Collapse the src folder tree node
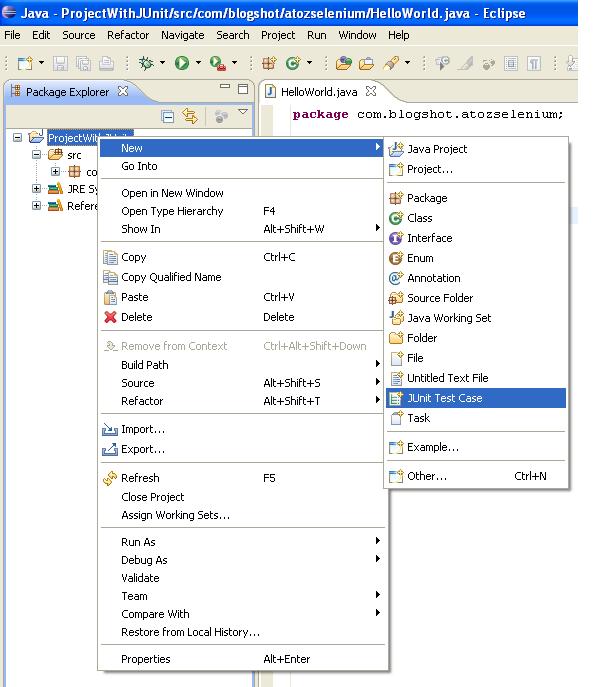This screenshot has height=687, width=600. click(37, 154)
